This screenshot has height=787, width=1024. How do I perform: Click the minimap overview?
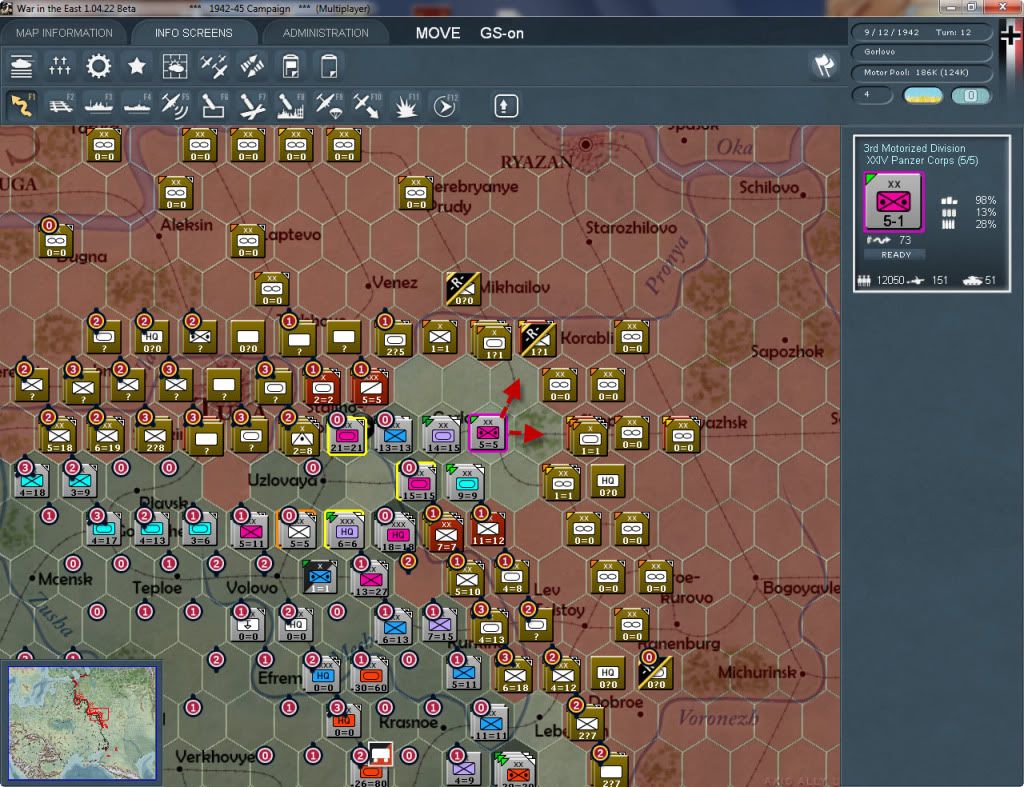pyautogui.click(x=83, y=722)
